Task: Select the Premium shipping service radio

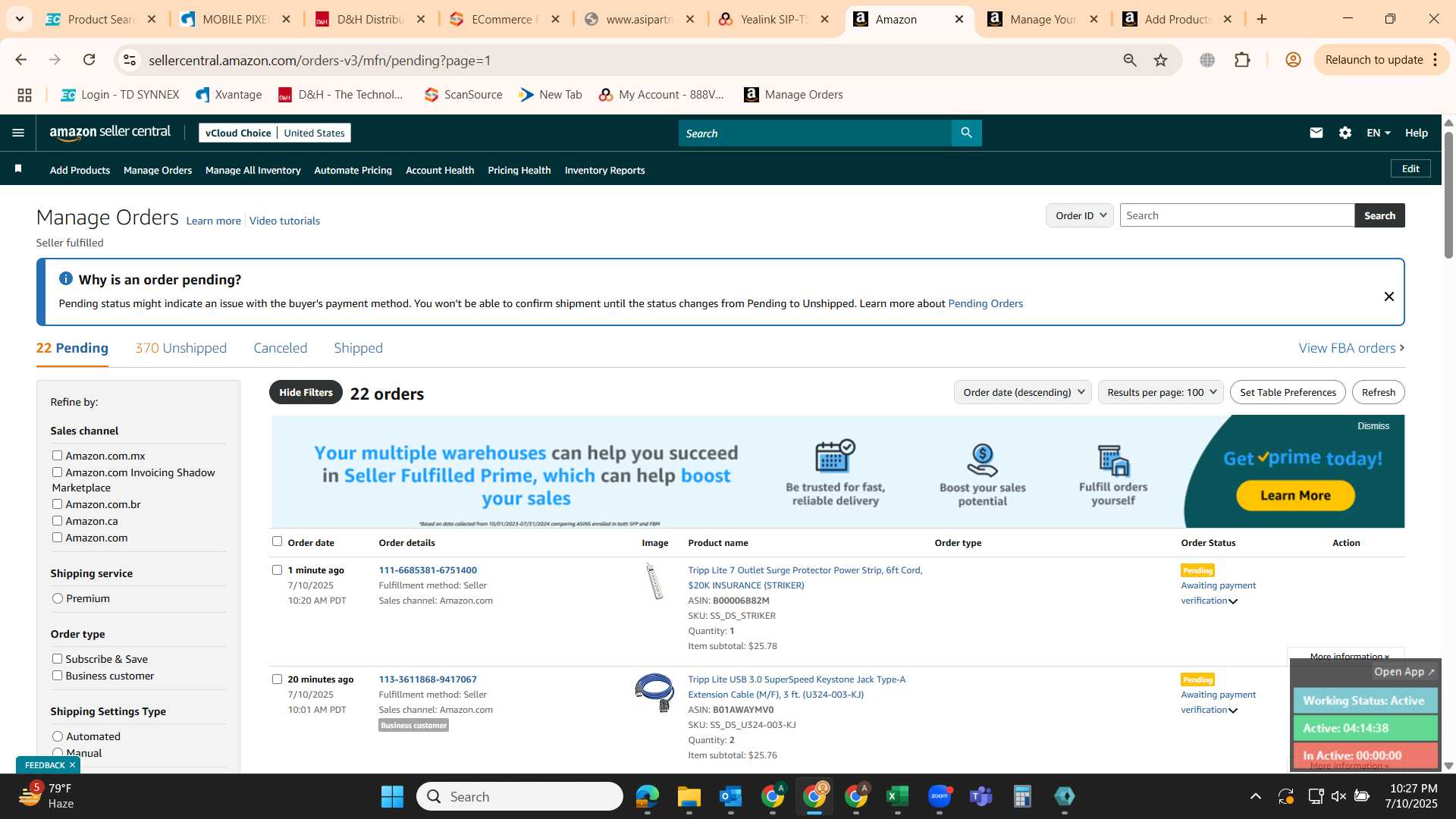Action: click(58, 598)
